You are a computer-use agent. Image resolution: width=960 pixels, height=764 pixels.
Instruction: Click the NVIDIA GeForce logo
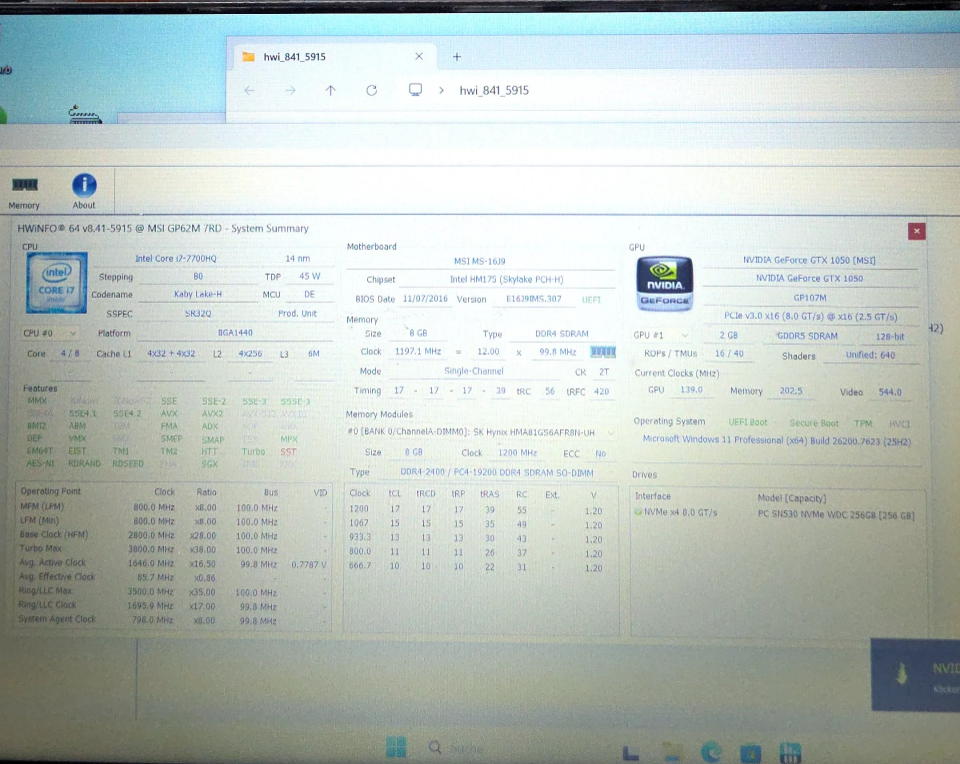(x=664, y=283)
